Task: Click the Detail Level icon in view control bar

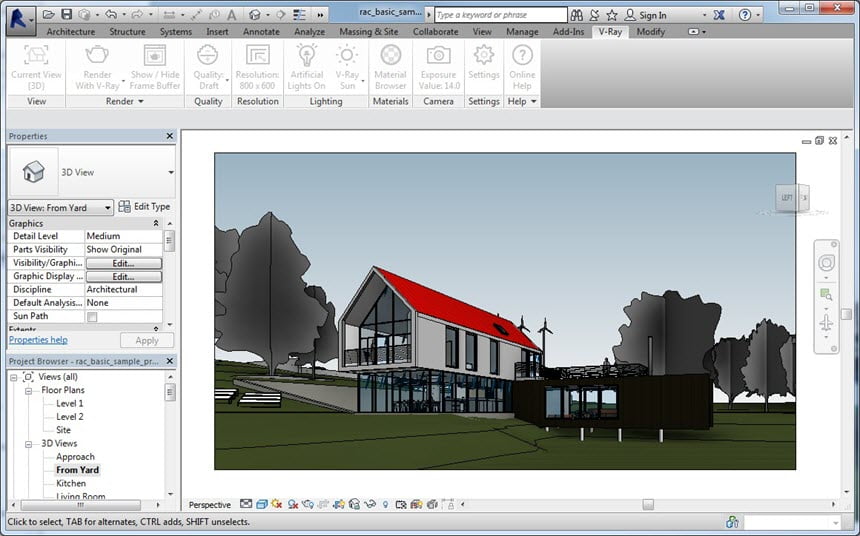Action: [246, 504]
